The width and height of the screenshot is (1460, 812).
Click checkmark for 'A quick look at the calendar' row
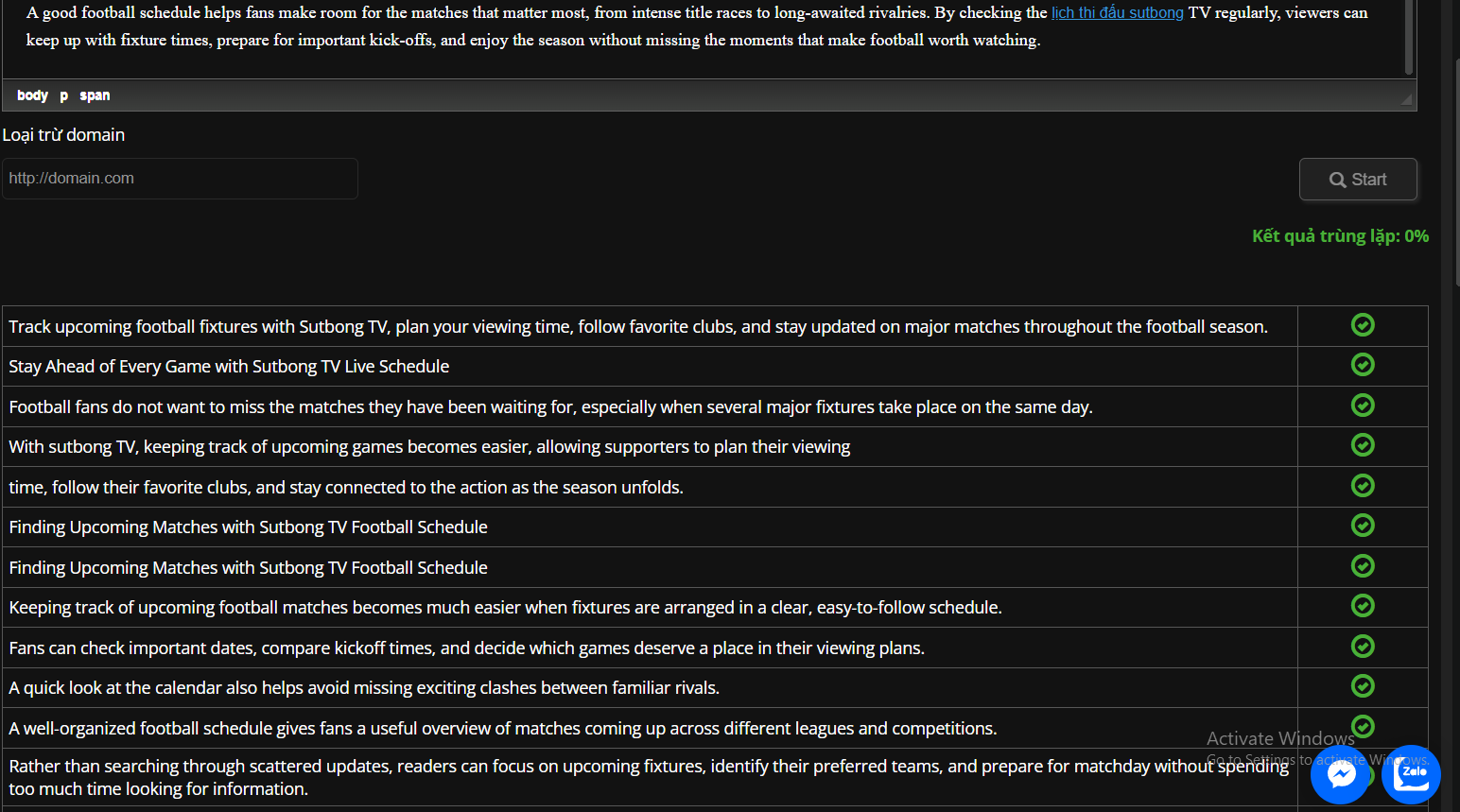(x=1363, y=686)
